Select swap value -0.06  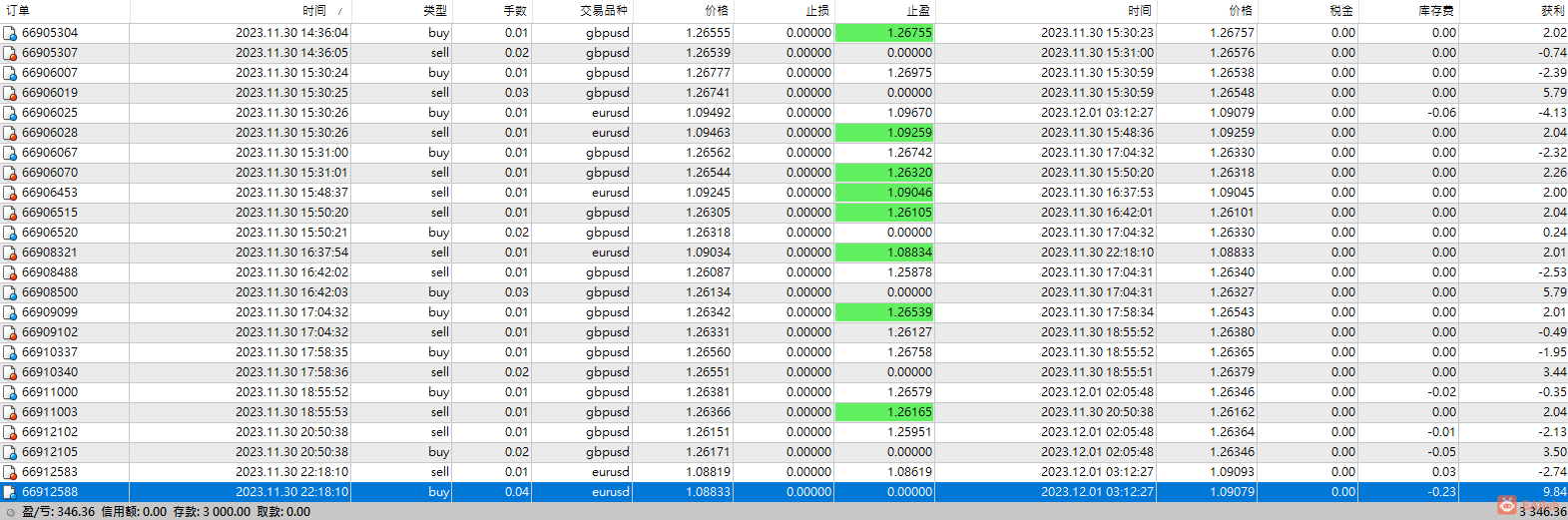point(1441,113)
